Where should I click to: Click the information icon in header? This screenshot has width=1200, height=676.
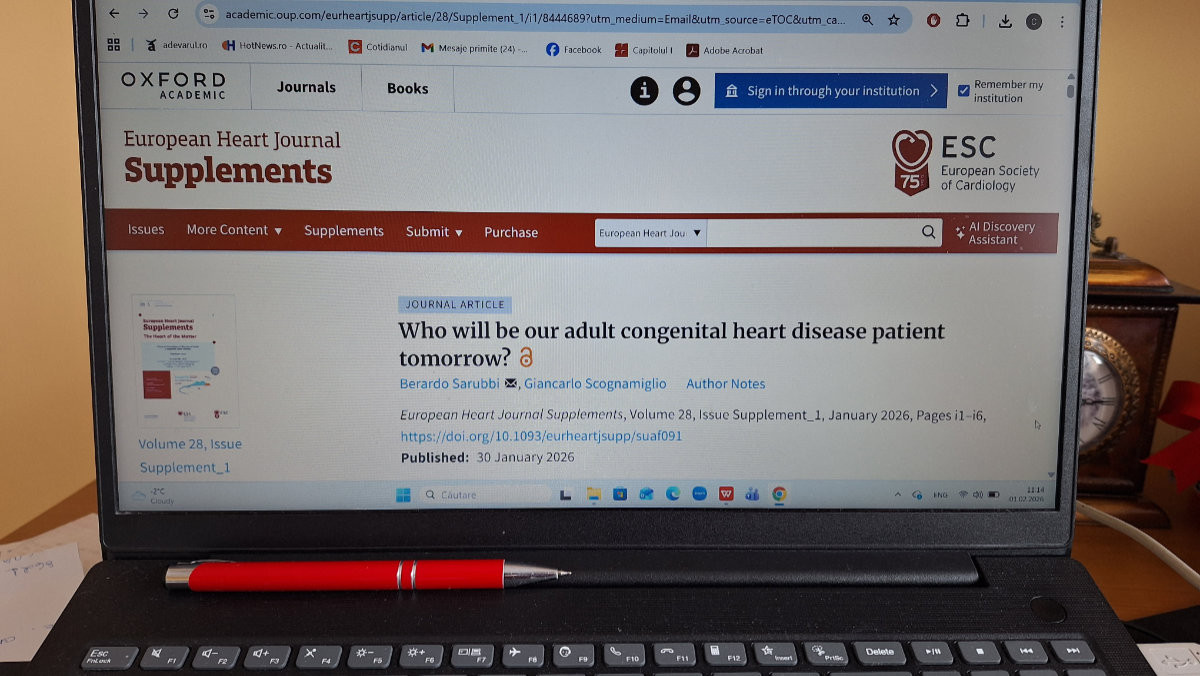point(644,91)
